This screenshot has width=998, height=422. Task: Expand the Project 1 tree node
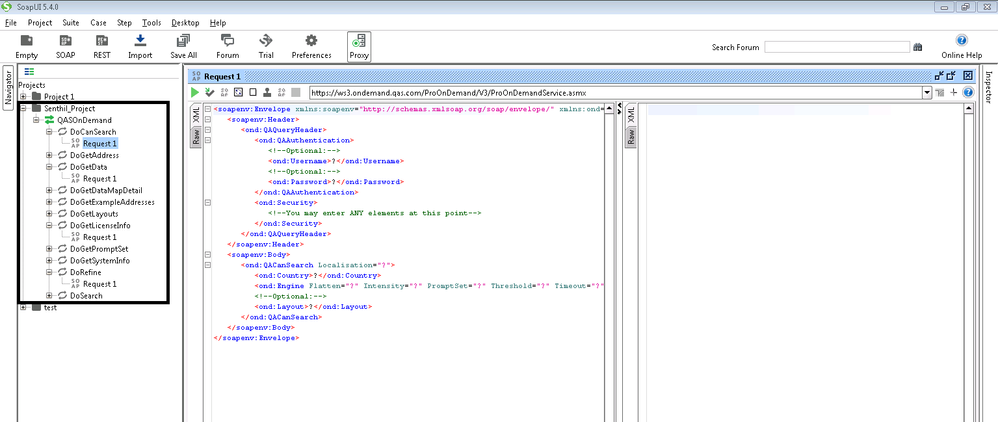(24, 96)
